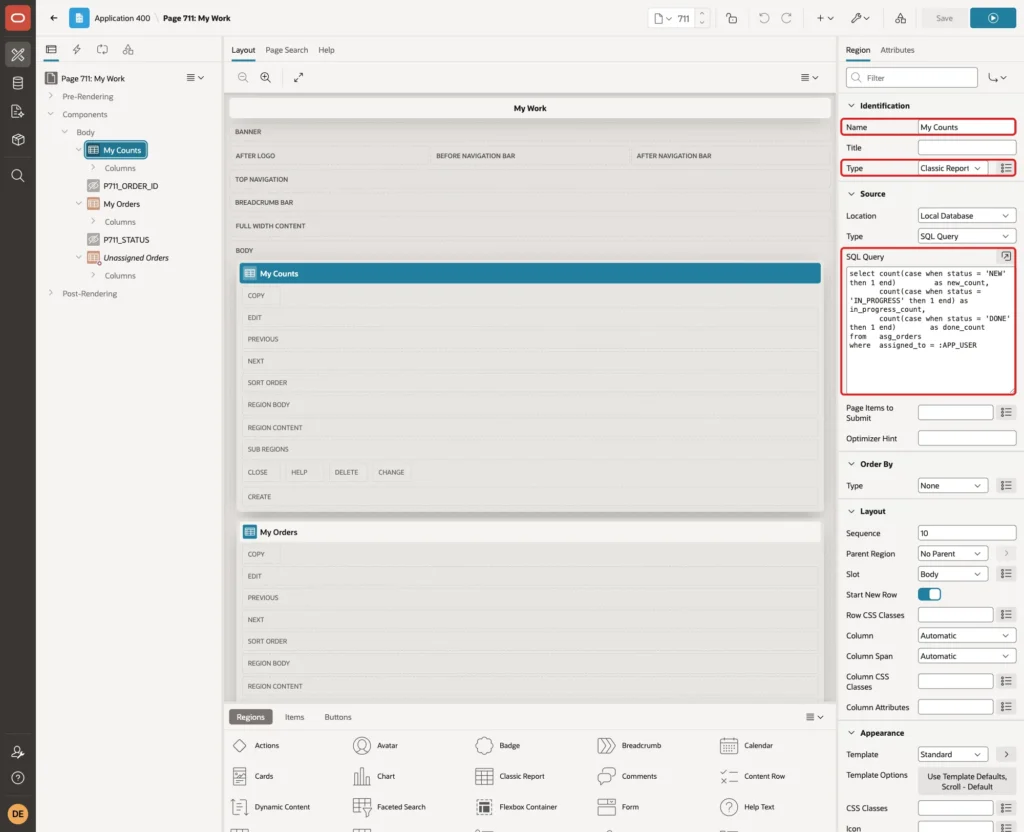Open the Parent Region dropdown
This screenshot has width=1024, height=832.
point(952,554)
